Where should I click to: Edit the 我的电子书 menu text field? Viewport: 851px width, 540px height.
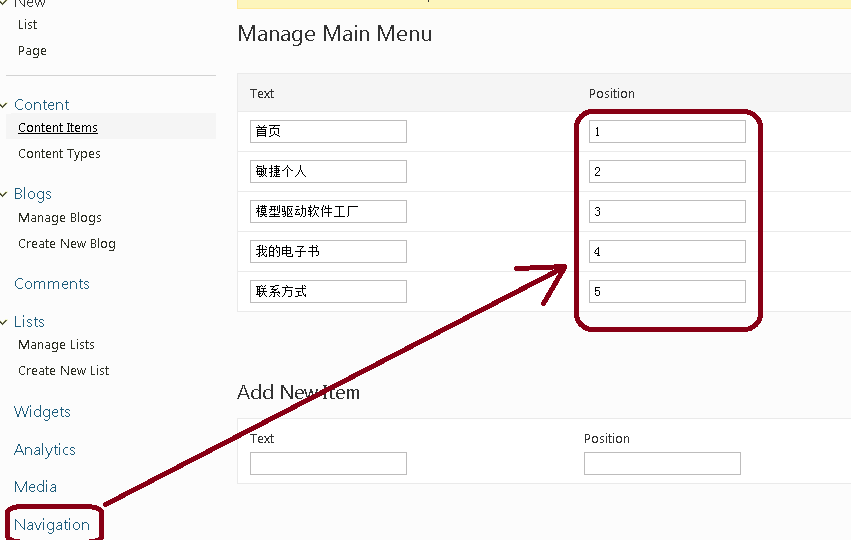tap(328, 251)
